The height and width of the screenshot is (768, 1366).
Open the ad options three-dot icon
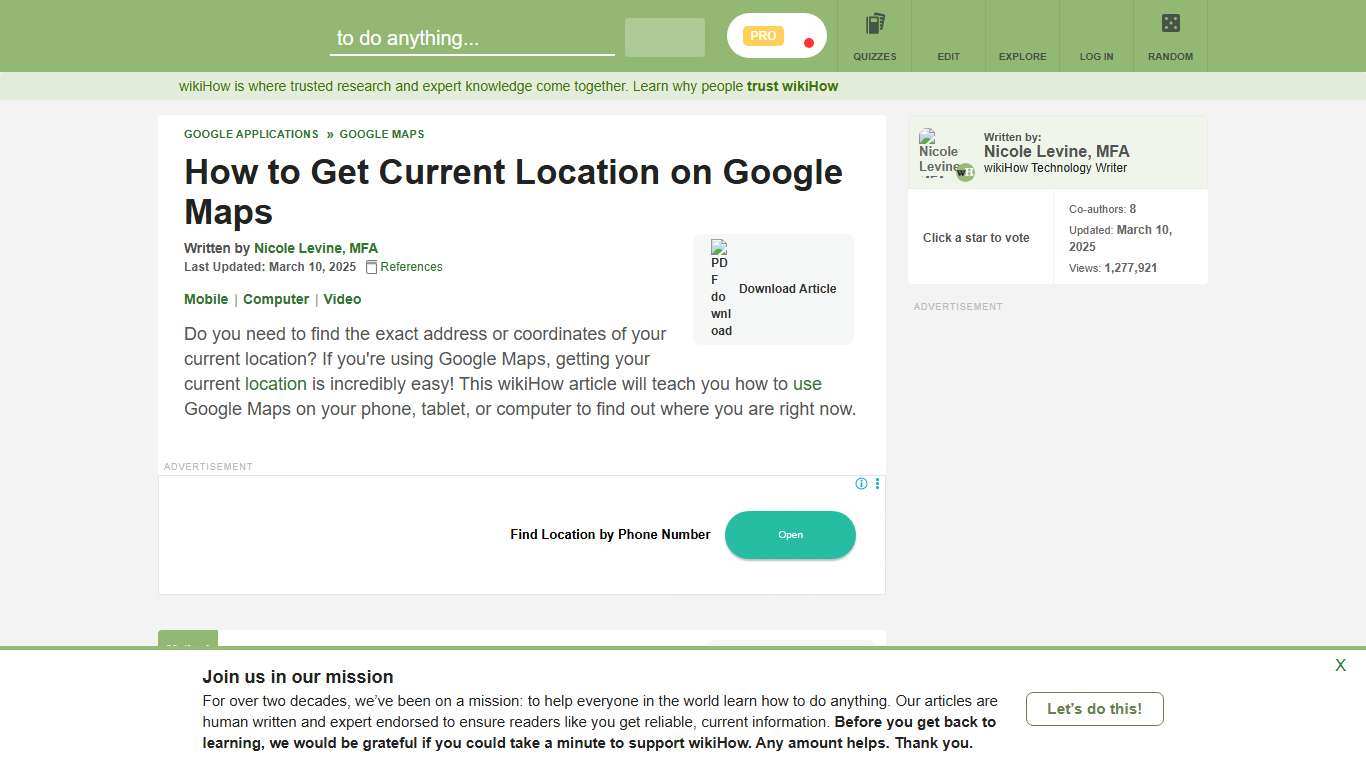[x=877, y=484]
